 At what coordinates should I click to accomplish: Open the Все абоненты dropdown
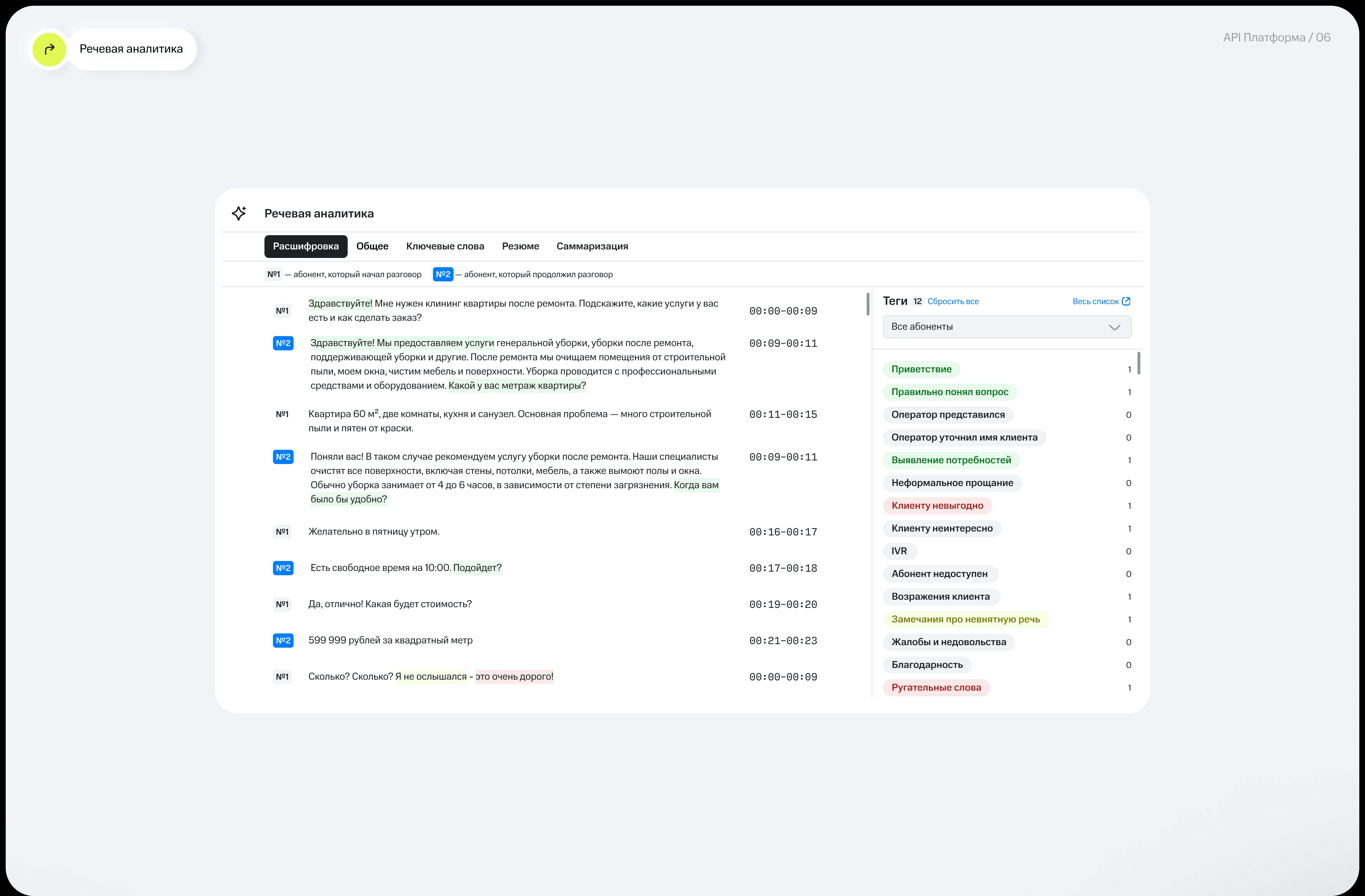click(998, 327)
